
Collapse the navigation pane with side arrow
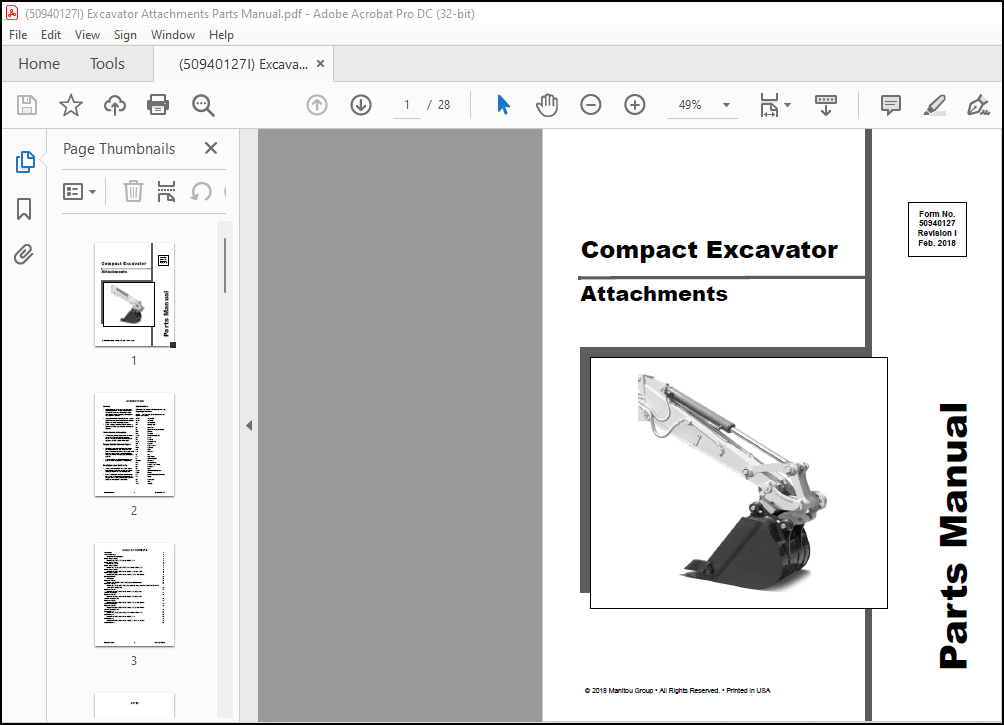point(249,425)
